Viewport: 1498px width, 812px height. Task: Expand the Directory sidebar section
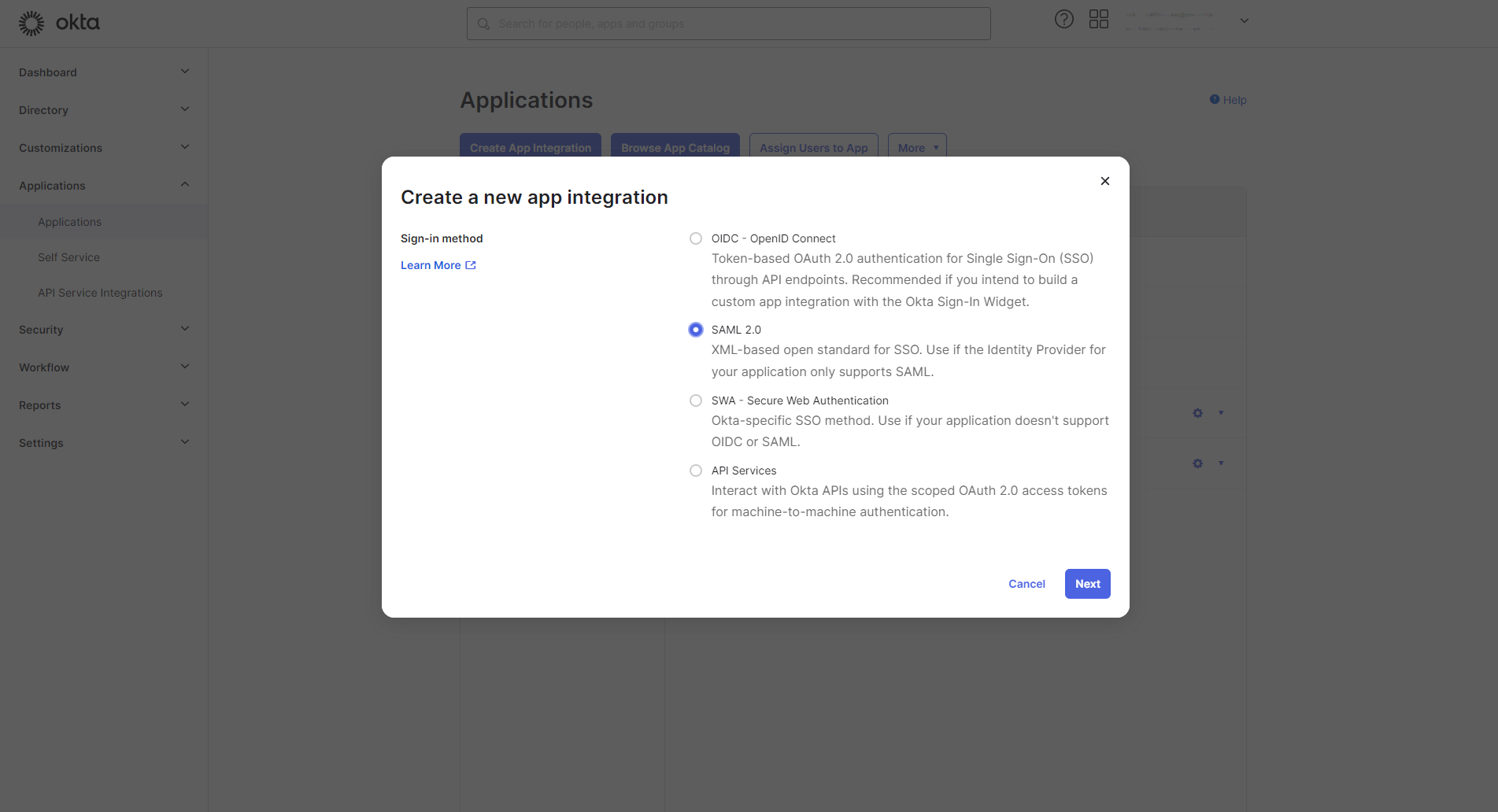click(185, 109)
